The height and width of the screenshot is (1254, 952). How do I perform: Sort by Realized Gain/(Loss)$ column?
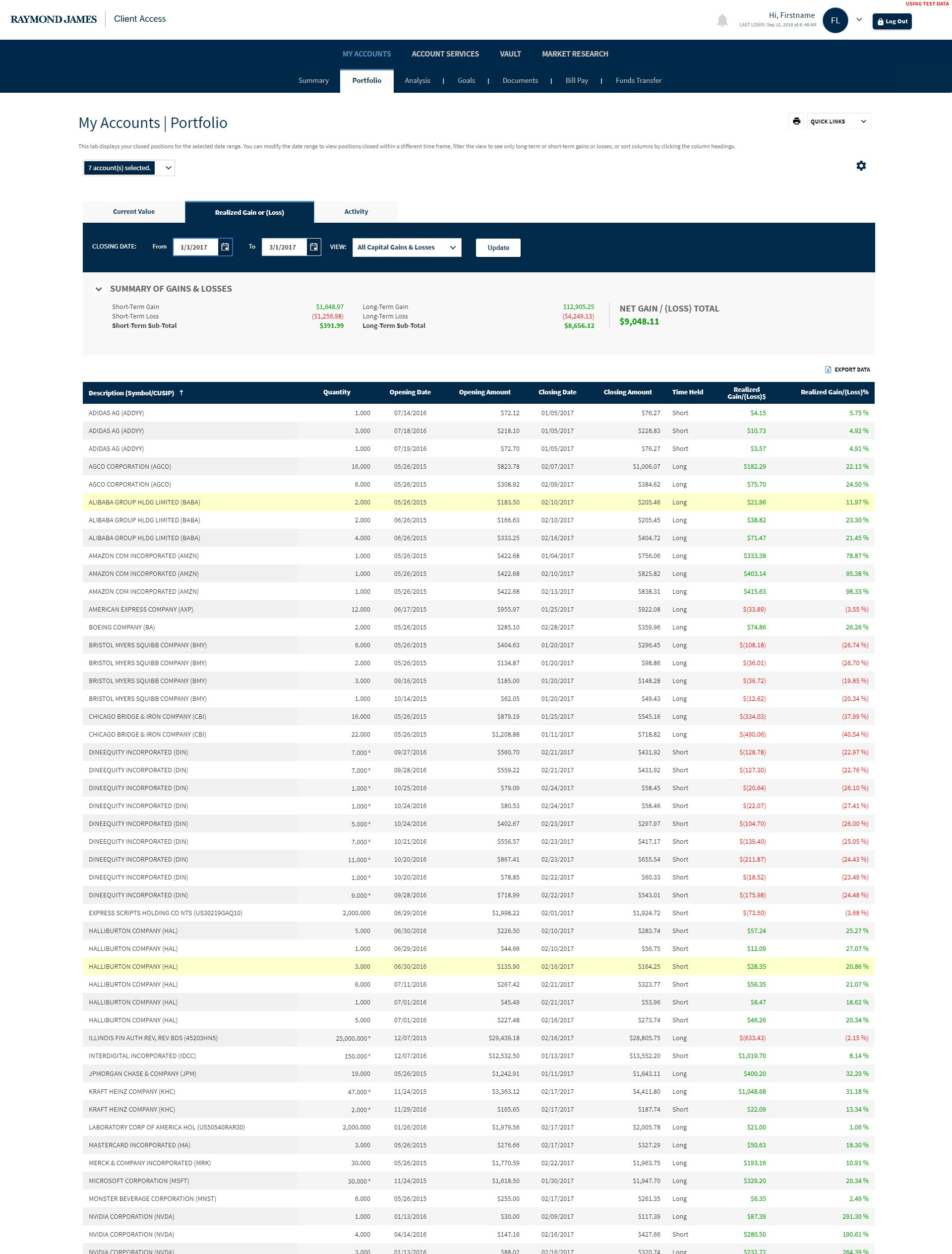(746, 393)
